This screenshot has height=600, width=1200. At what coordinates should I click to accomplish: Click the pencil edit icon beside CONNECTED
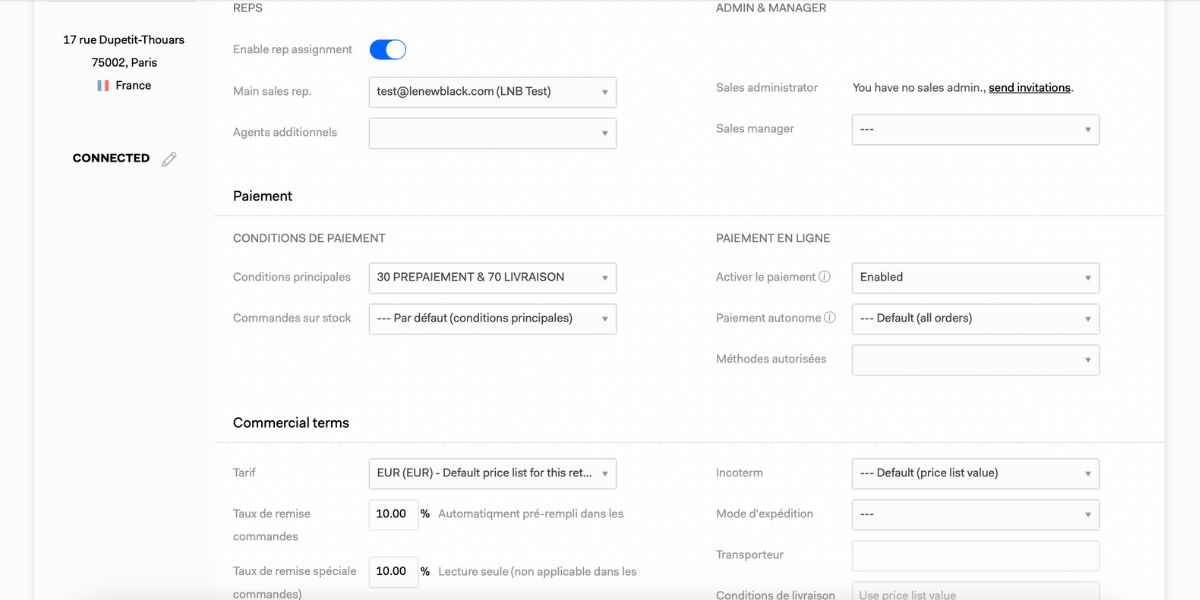(x=169, y=159)
